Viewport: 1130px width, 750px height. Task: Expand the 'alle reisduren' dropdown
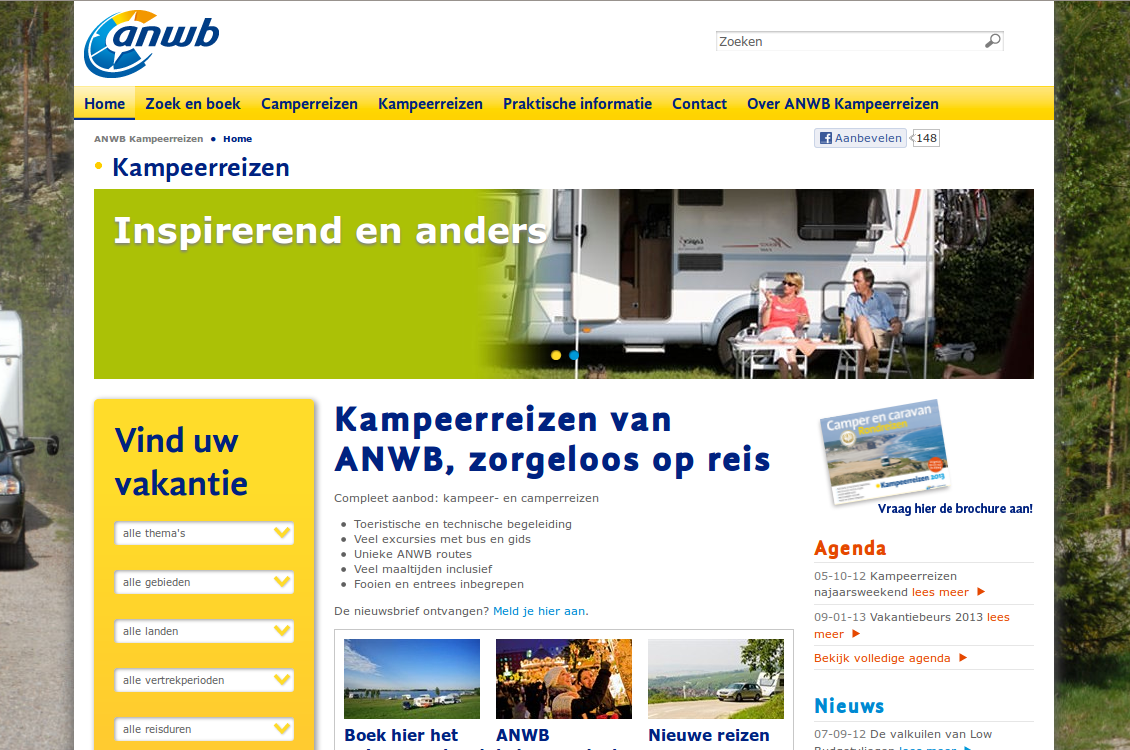pyautogui.click(x=204, y=729)
